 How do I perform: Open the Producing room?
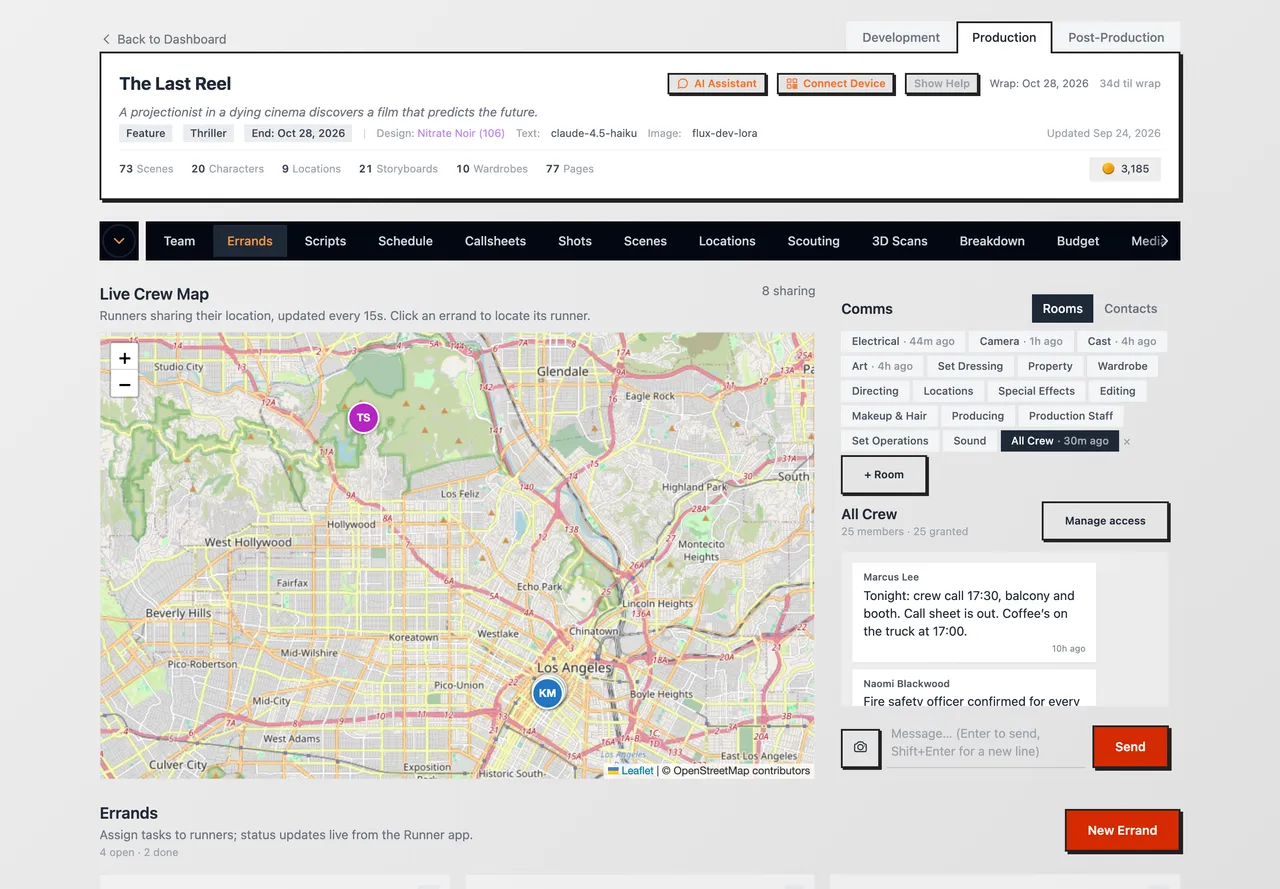tap(978, 416)
